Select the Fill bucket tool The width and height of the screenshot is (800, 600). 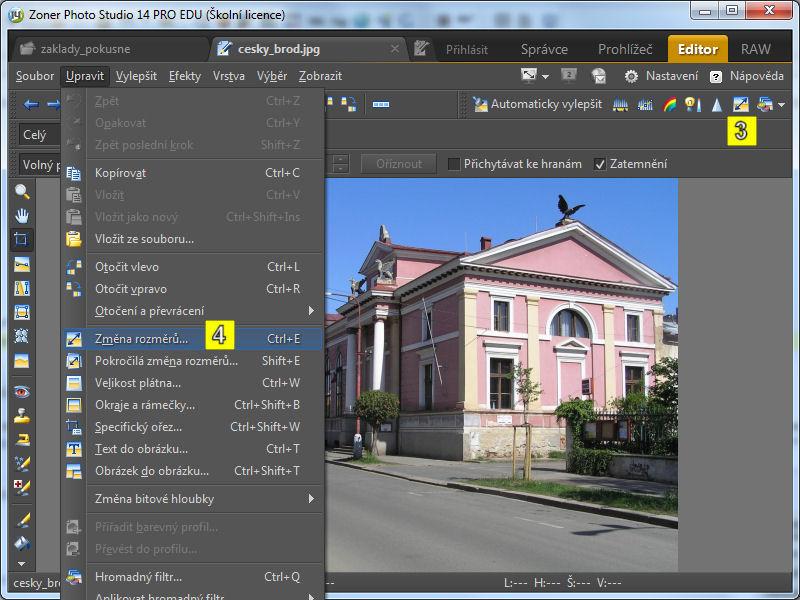point(21,544)
